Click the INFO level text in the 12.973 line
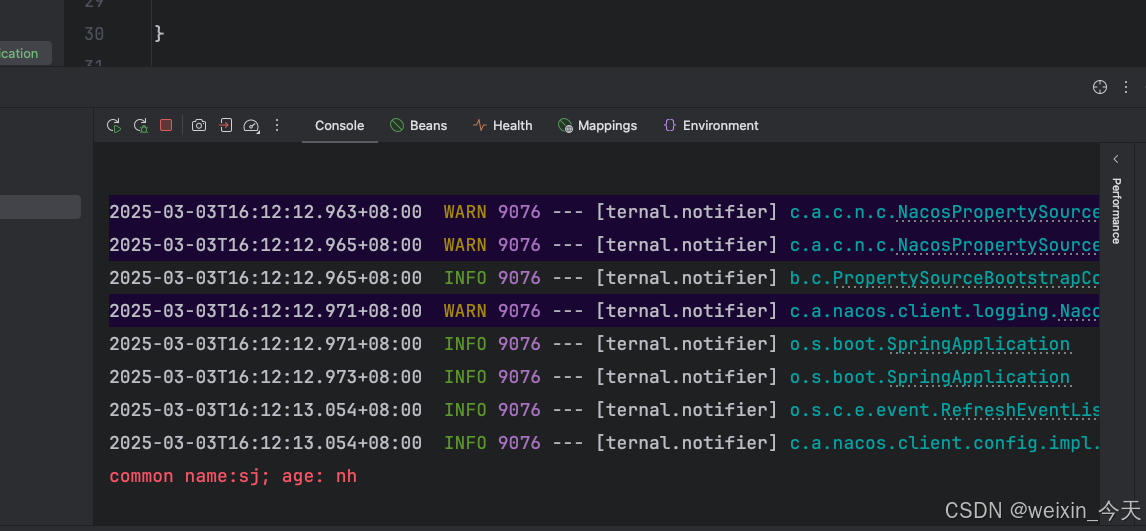The height and width of the screenshot is (531, 1146). pos(465,377)
